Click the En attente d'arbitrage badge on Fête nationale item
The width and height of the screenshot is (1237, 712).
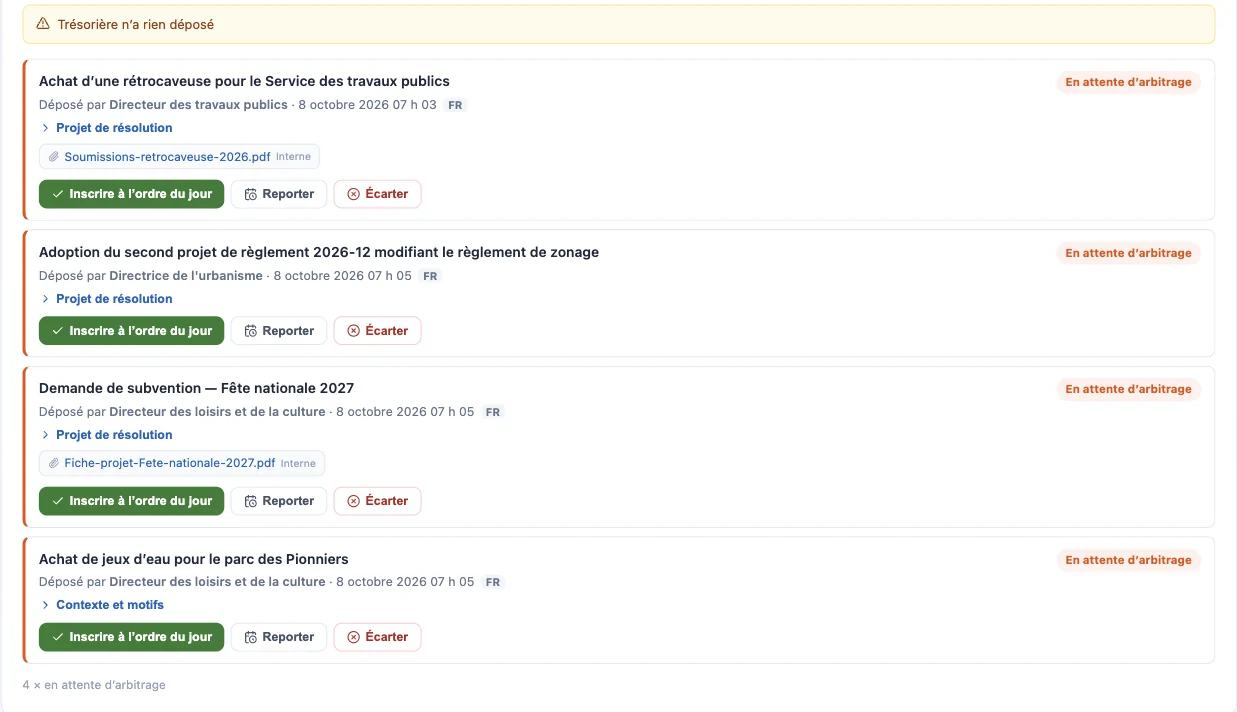pyautogui.click(x=1128, y=390)
